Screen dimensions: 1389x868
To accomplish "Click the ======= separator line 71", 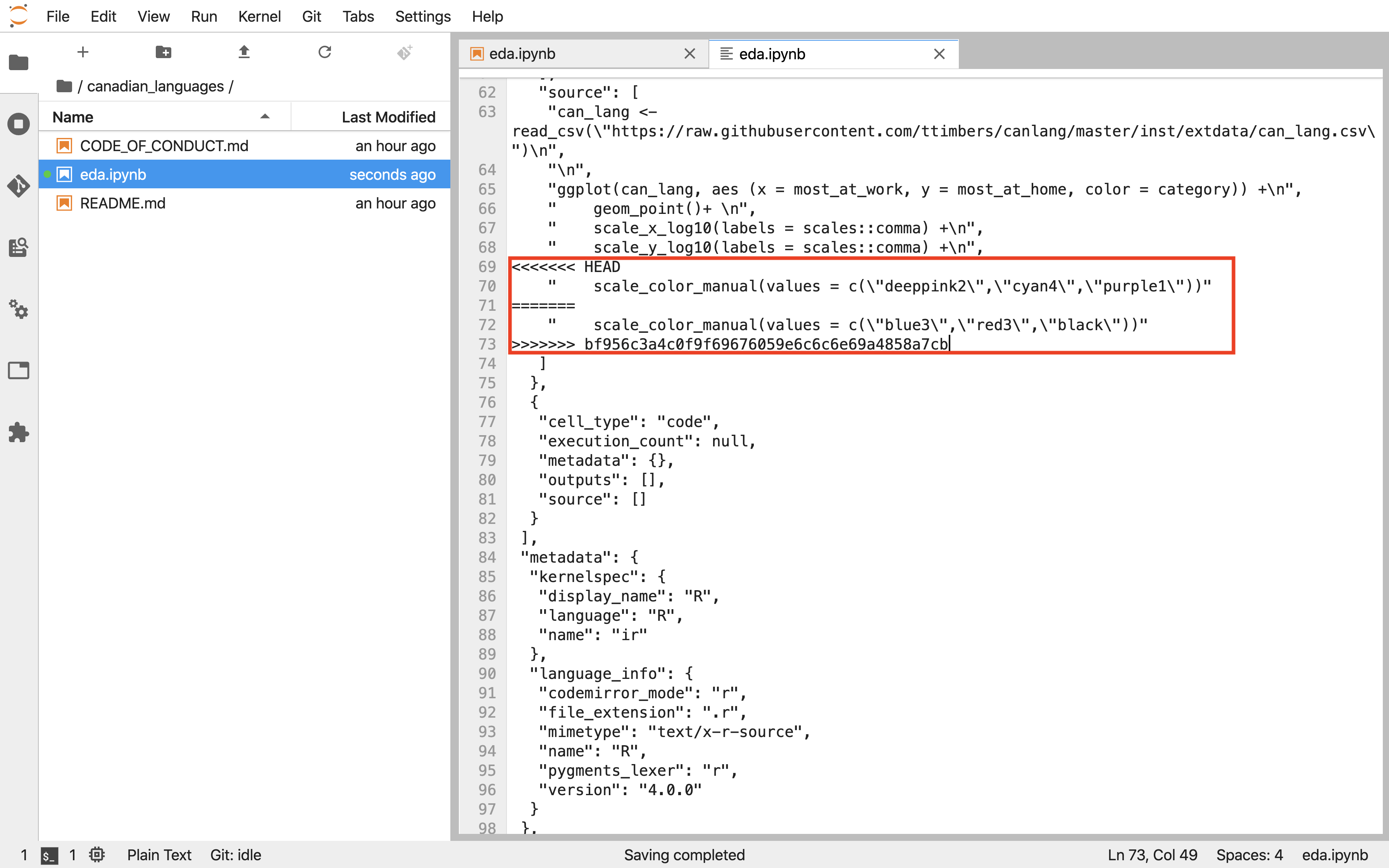I will pos(543,305).
